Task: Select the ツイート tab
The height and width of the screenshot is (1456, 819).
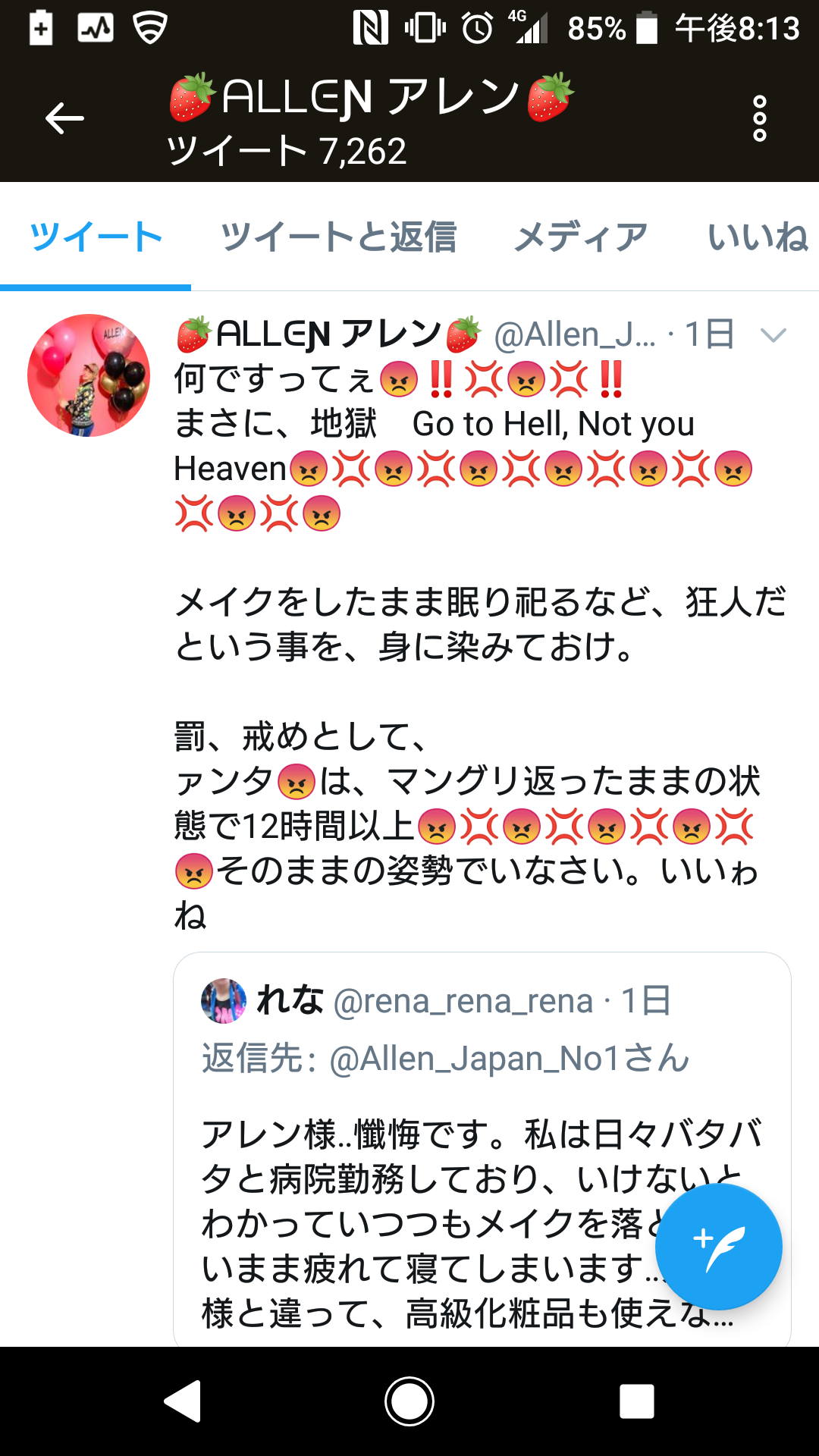Action: coord(96,237)
